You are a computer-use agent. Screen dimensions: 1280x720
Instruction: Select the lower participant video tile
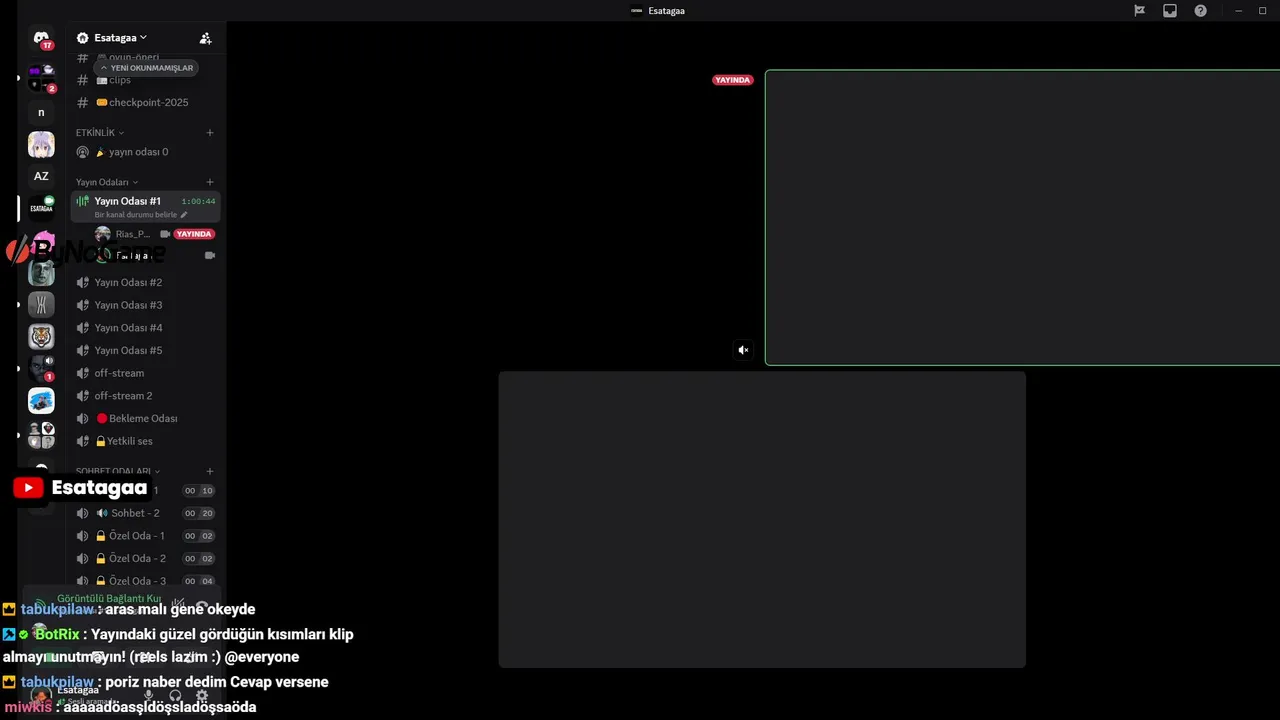(x=762, y=519)
